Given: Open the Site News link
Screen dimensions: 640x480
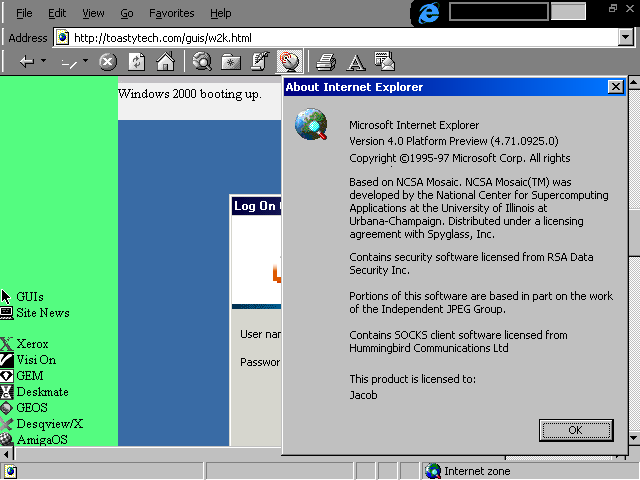Looking at the screenshot, I should [x=43, y=313].
